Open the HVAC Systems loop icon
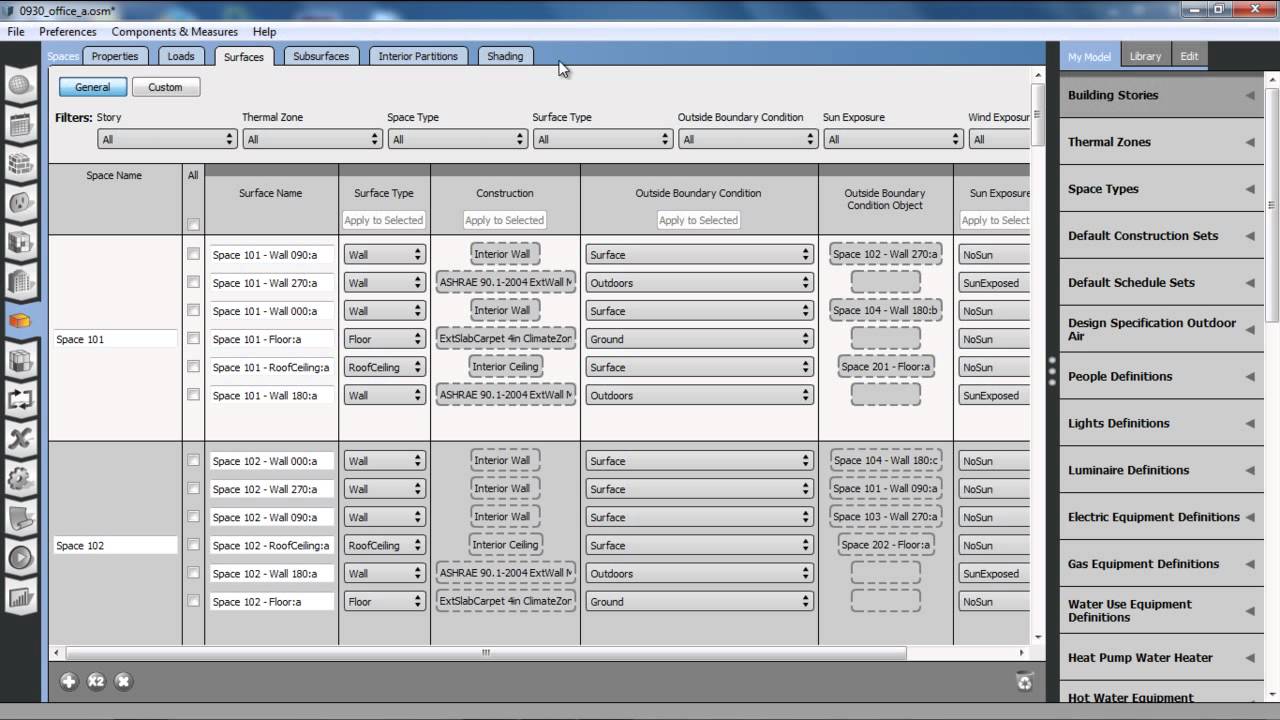 (21, 400)
